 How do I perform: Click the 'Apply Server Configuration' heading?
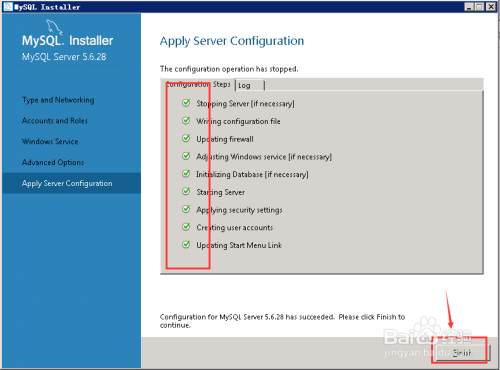click(232, 41)
